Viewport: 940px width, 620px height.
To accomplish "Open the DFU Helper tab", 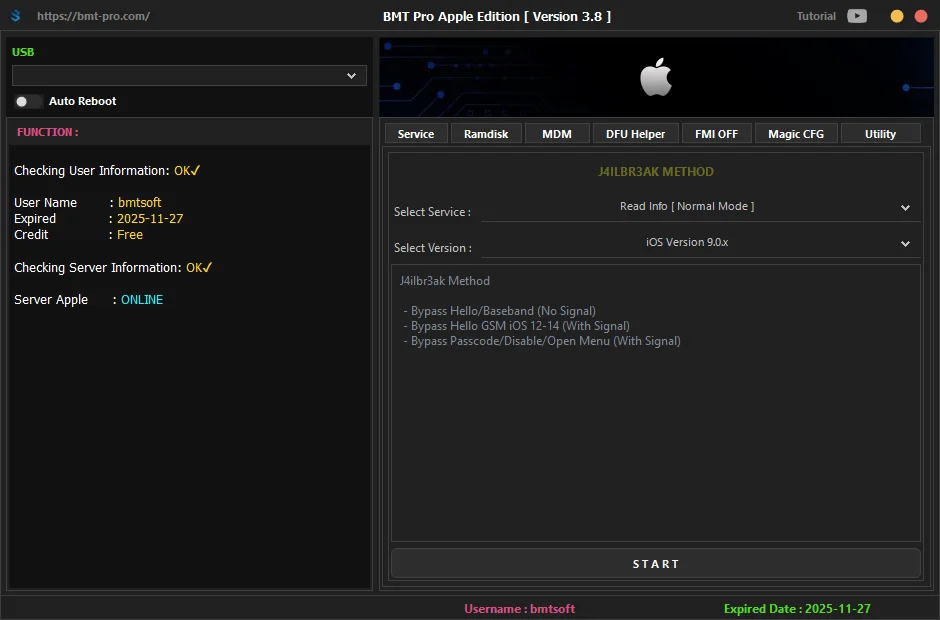I will tap(635, 134).
